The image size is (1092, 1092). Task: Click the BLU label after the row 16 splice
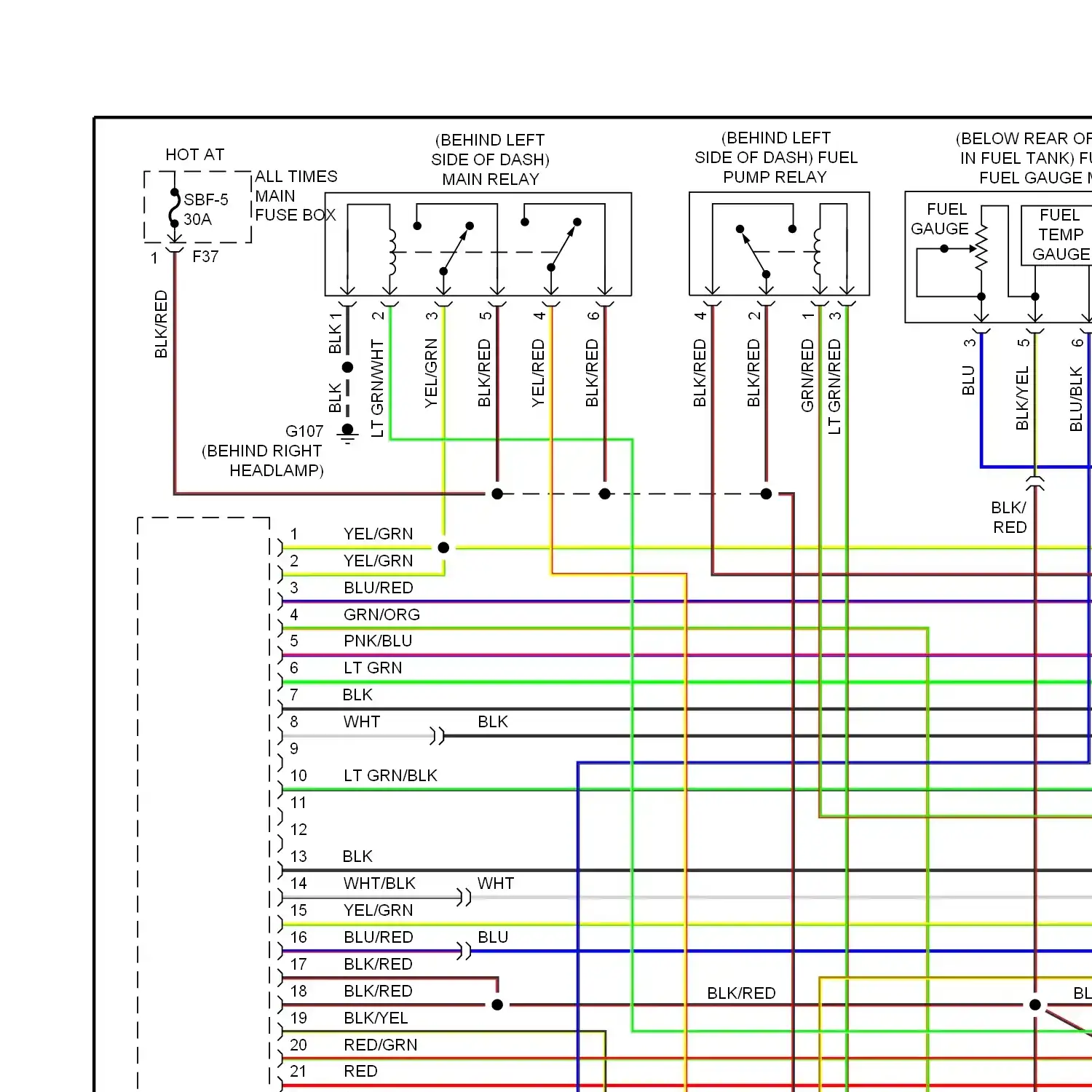(x=493, y=938)
